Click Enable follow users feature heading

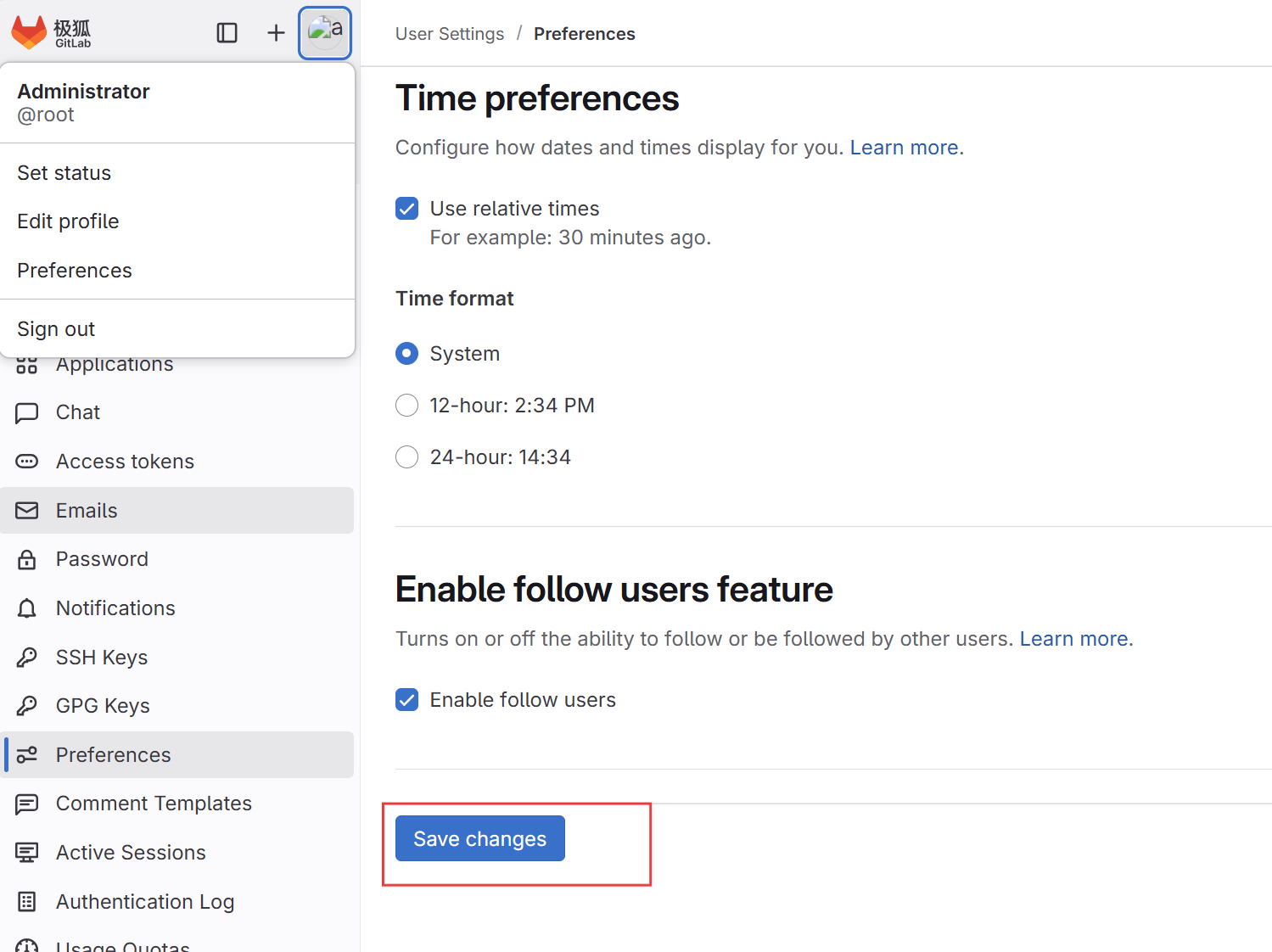coord(614,590)
